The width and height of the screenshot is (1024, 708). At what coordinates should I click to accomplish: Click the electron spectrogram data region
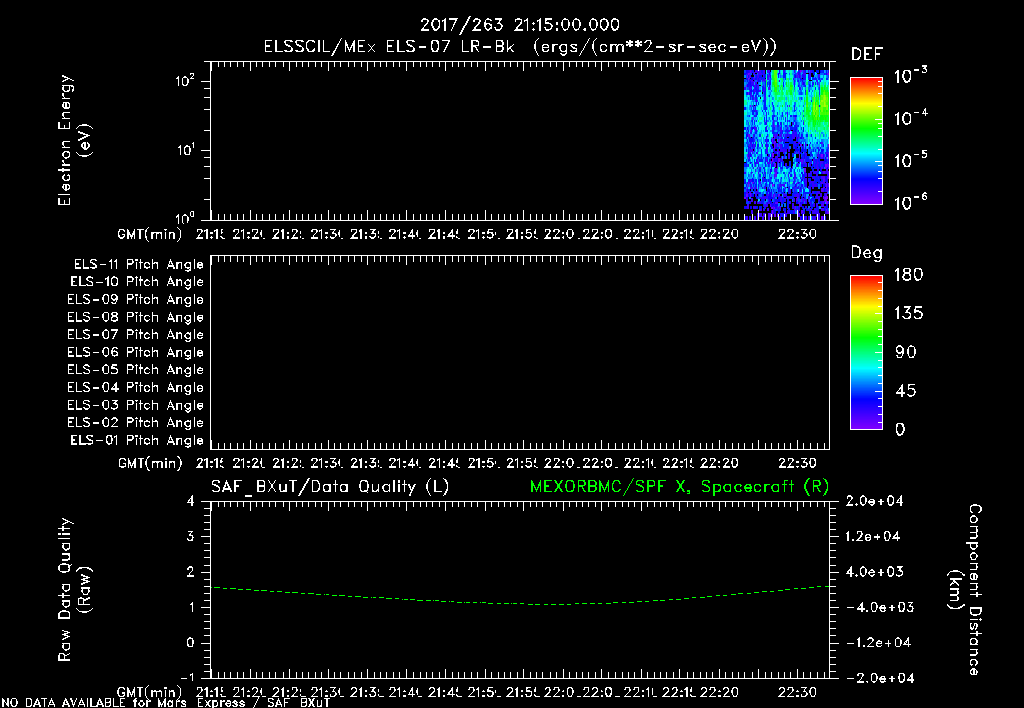(x=786, y=142)
